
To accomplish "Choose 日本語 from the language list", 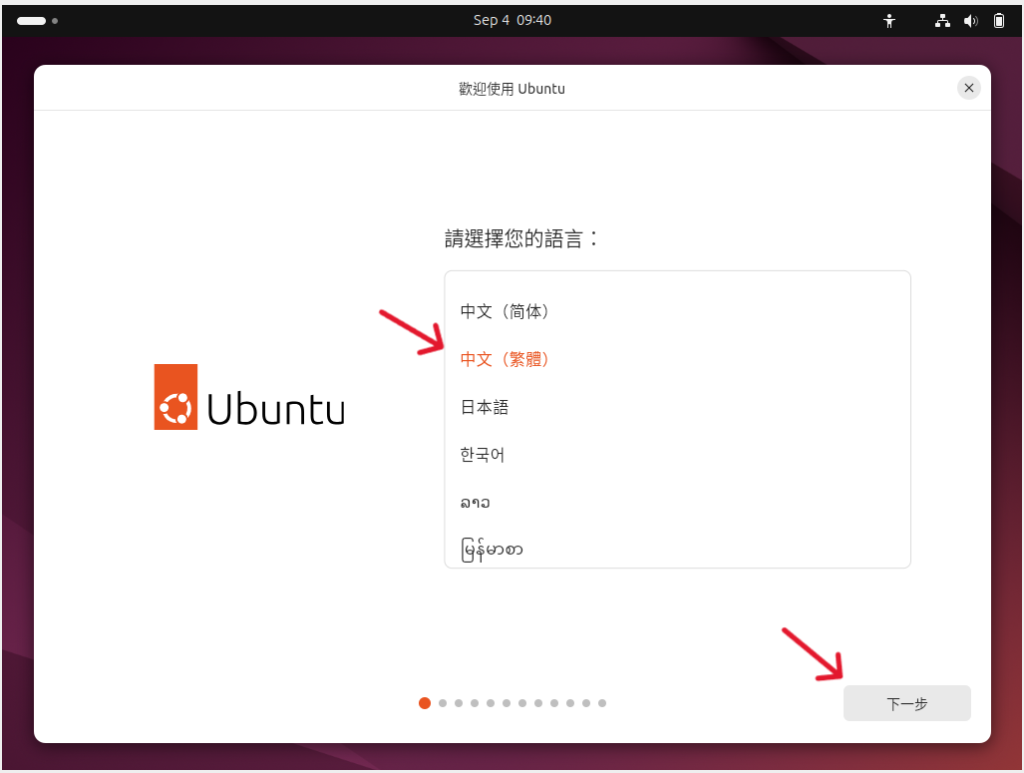I will click(x=677, y=407).
